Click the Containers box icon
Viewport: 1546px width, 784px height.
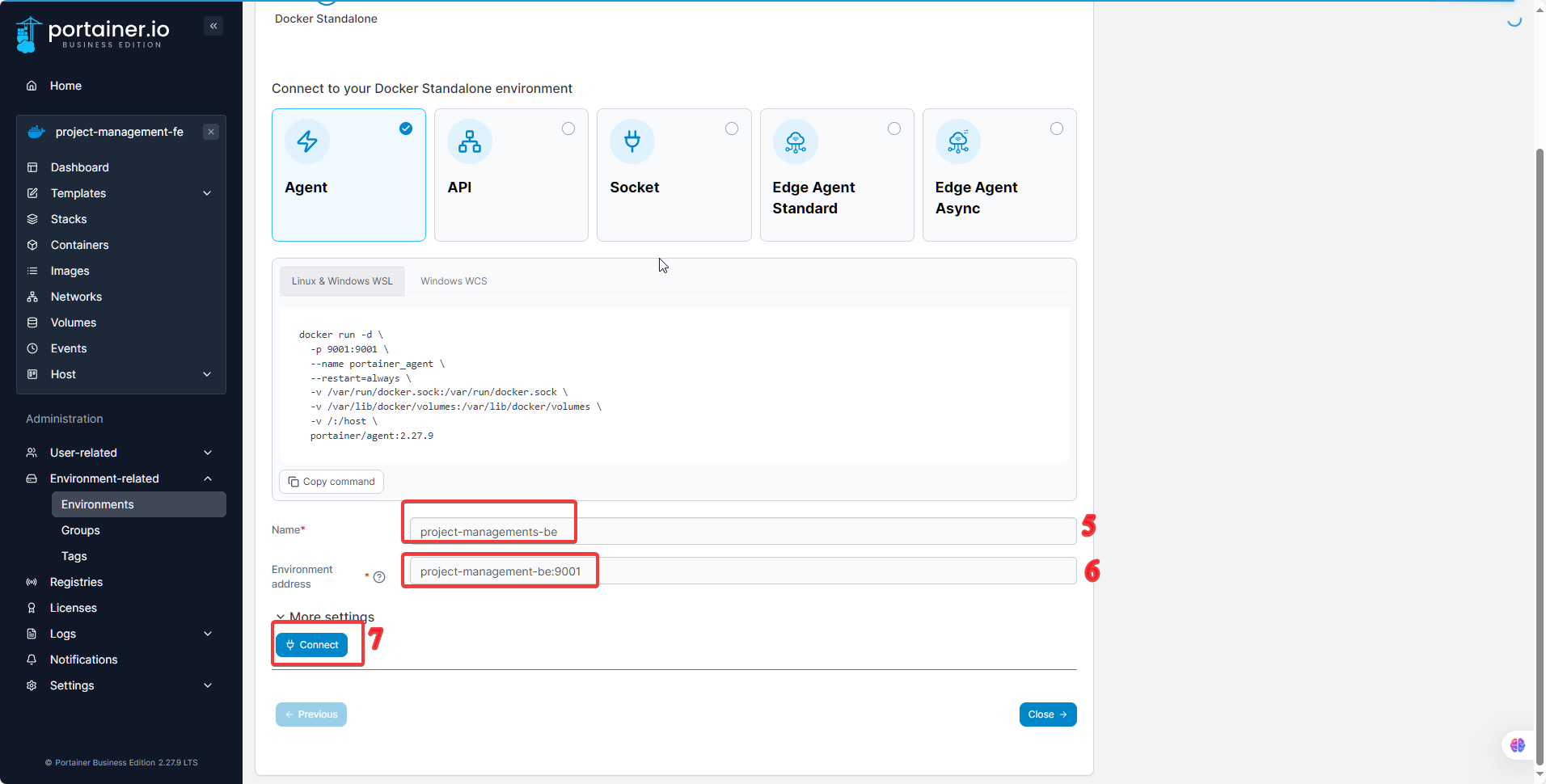point(32,245)
